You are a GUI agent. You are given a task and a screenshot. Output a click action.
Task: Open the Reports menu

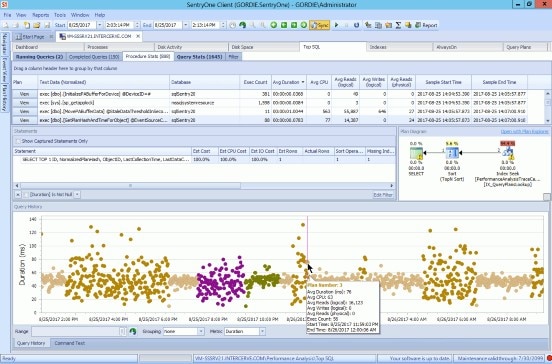(x=40, y=15)
